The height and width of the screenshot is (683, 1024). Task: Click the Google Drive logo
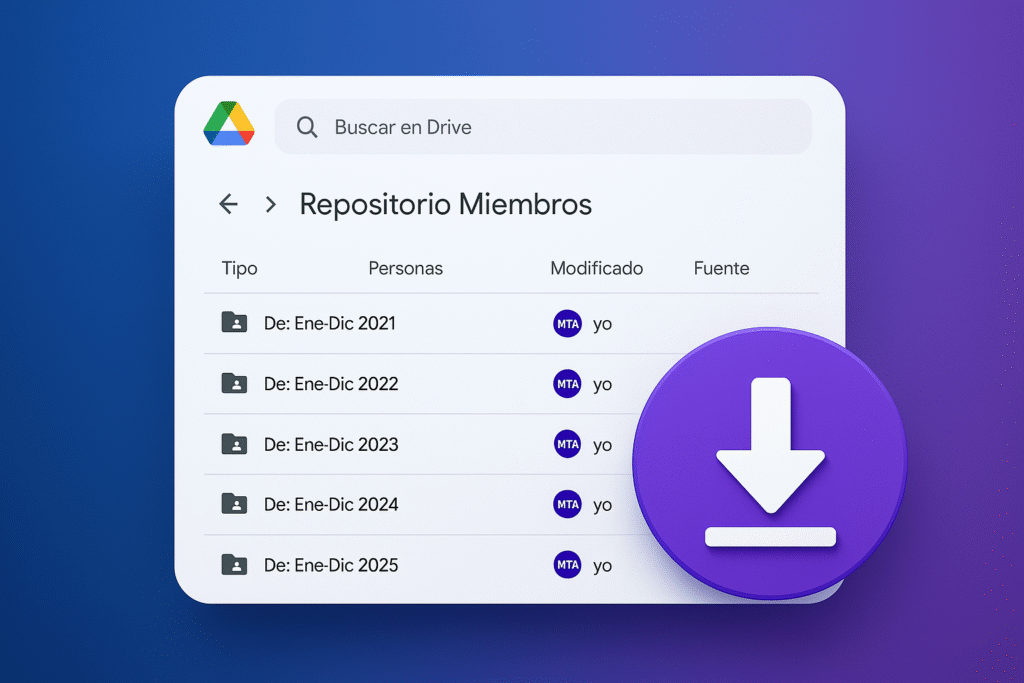click(x=228, y=125)
